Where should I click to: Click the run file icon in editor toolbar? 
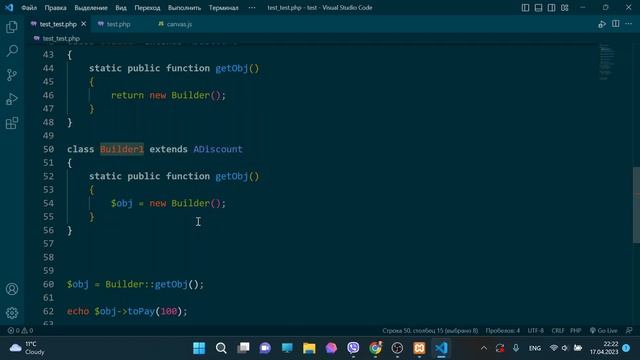[x=602, y=24]
